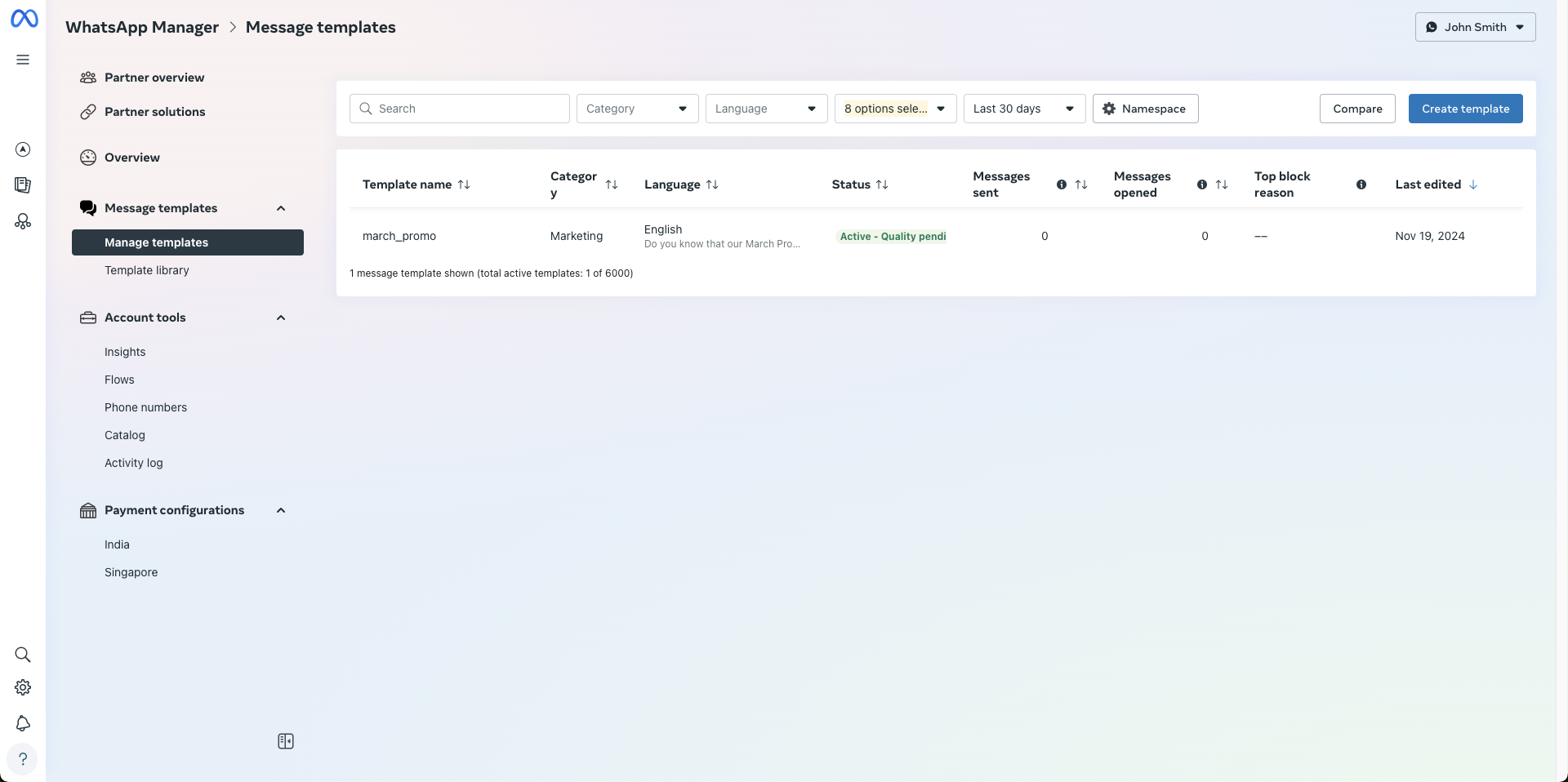Toggle sort on Status column

tap(882, 184)
